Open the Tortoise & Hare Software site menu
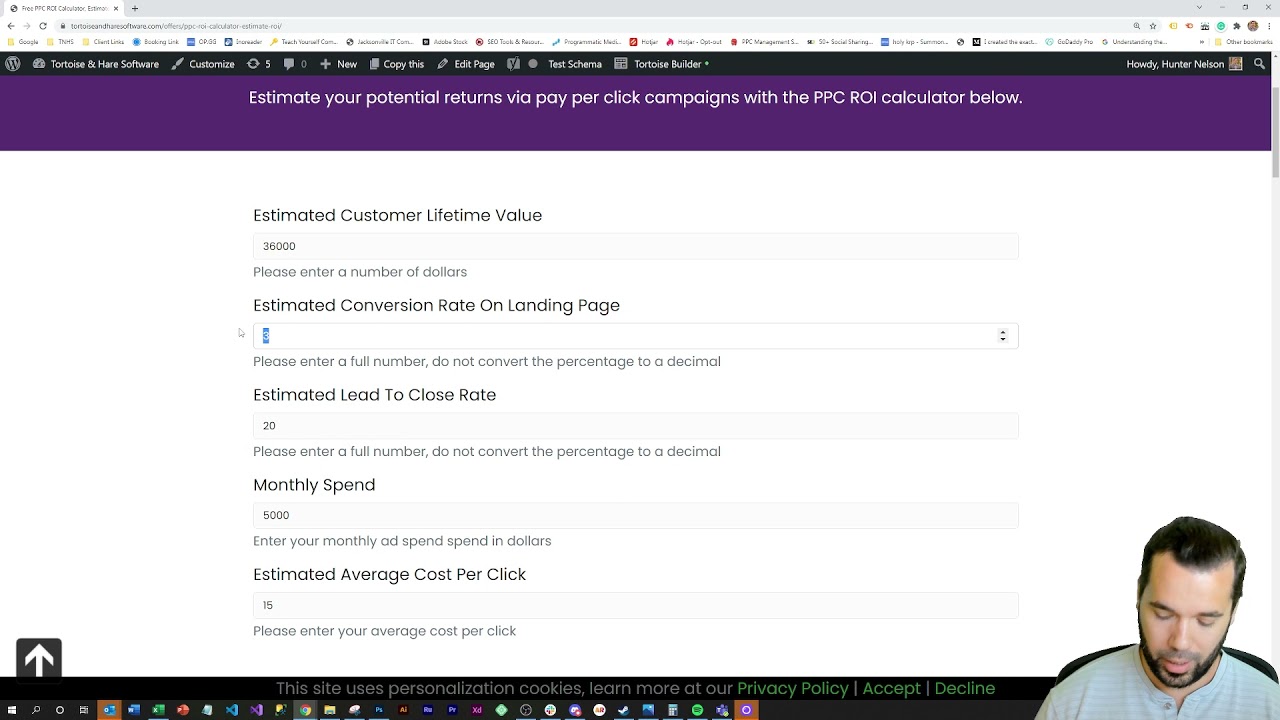Viewport: 1280px width, 720px height. [96, 64]
